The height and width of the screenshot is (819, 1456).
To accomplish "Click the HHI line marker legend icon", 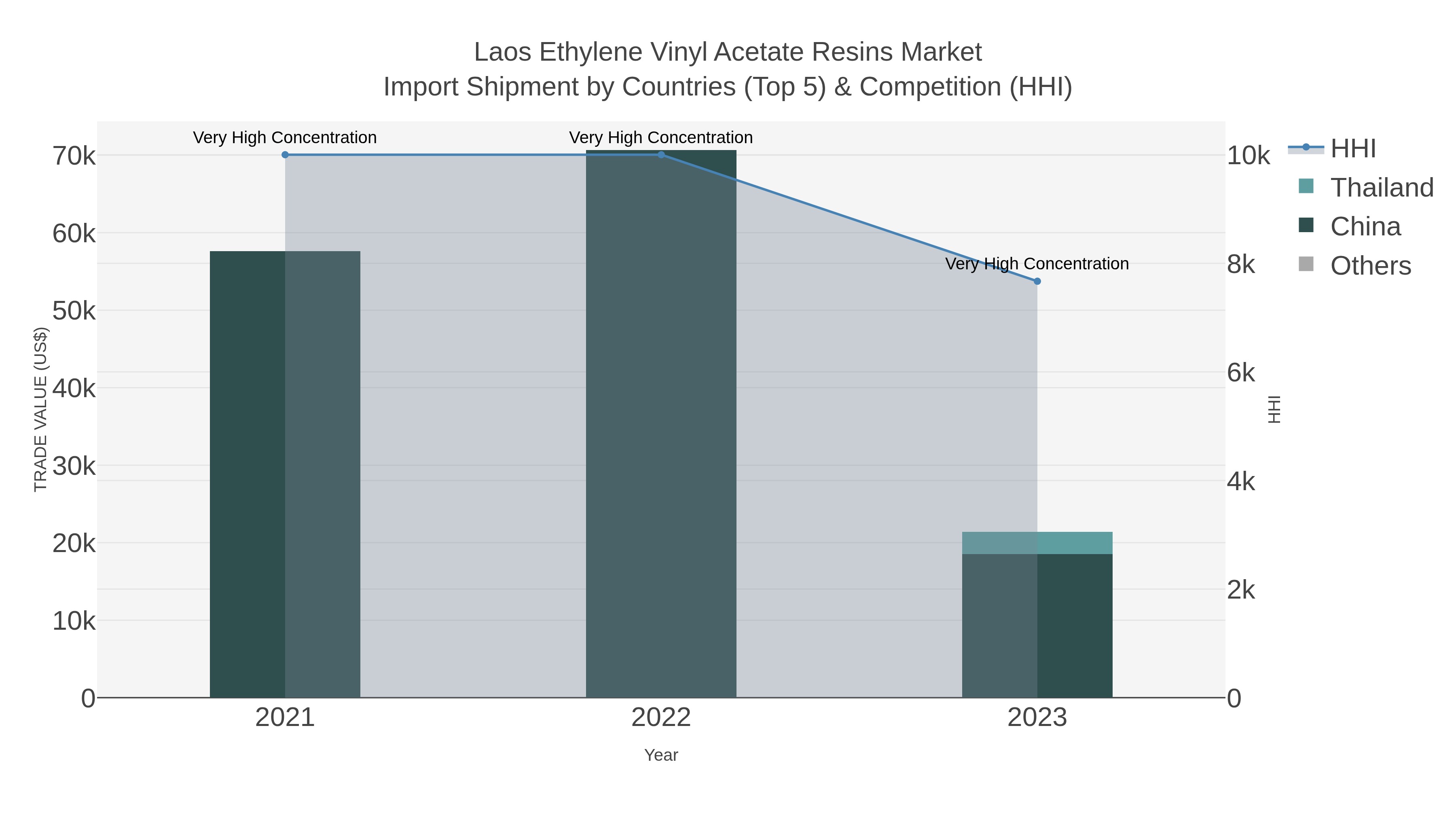I will [1306, 148].
